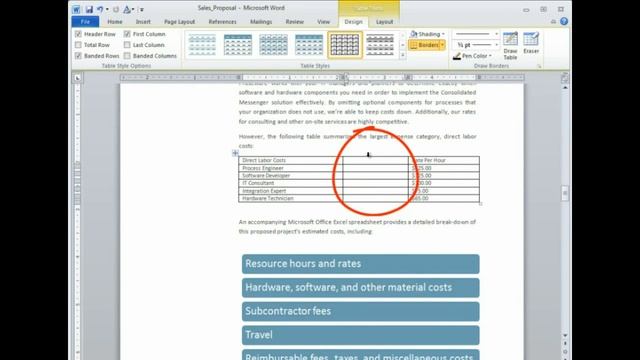
Task: Minimize the ribbon with the caret icon
Action: point(553,22)
